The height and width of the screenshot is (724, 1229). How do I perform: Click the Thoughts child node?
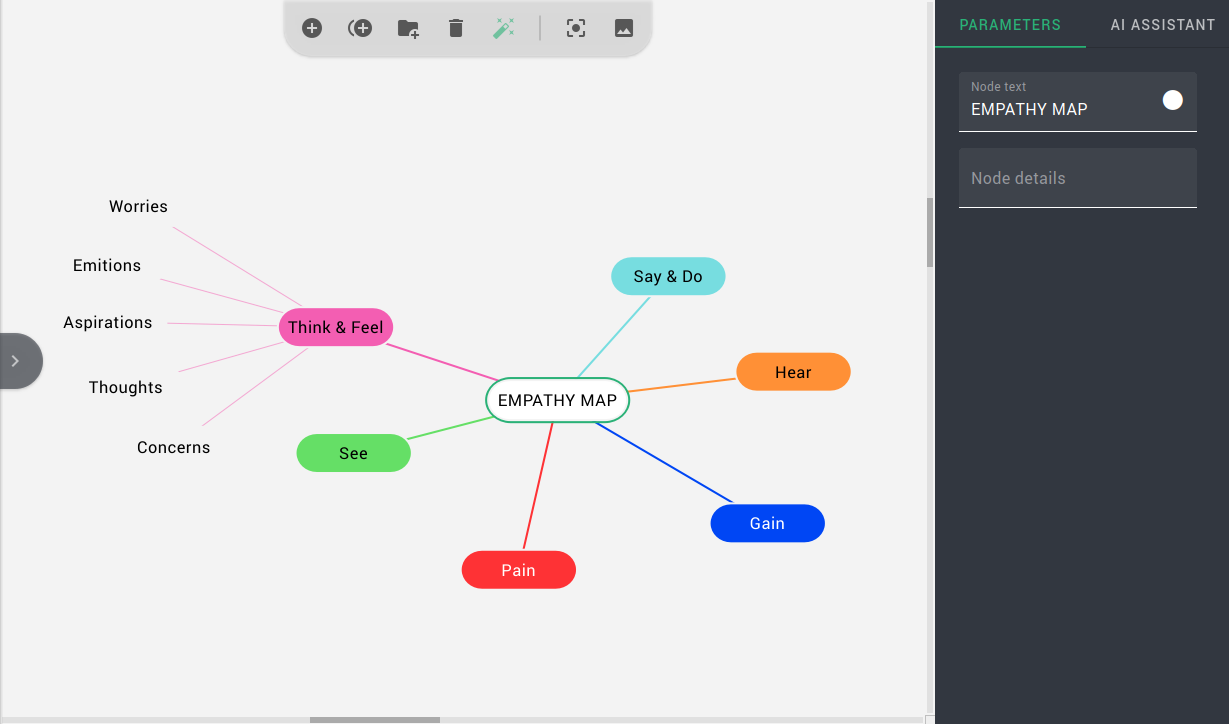125,387
